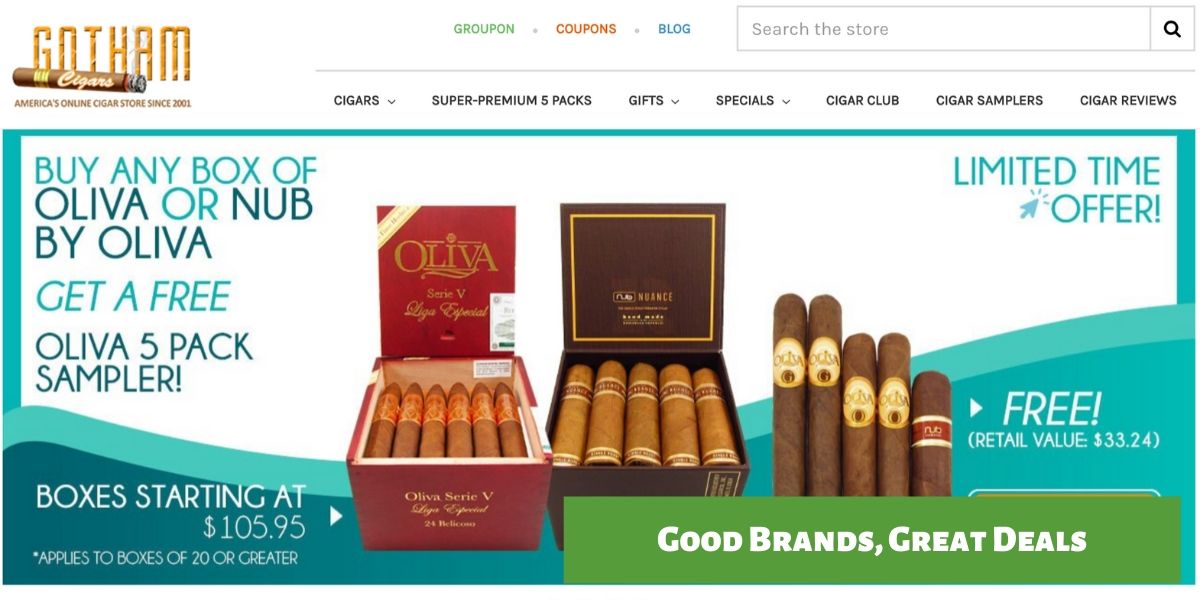Screen dimensions: 1200x600
Task: Focus the Search the store field
Action: pos(943,29)
